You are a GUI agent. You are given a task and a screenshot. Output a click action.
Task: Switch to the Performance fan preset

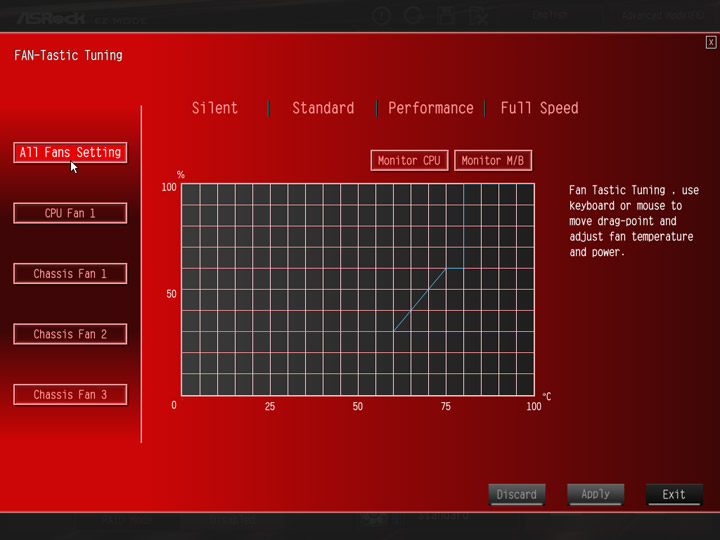click(x=431, y=108)
